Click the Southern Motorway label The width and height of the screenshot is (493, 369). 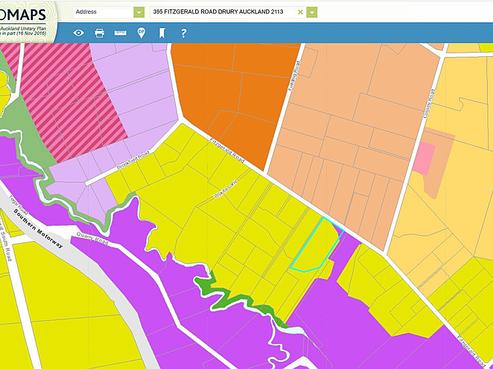(x=38, y=229)
